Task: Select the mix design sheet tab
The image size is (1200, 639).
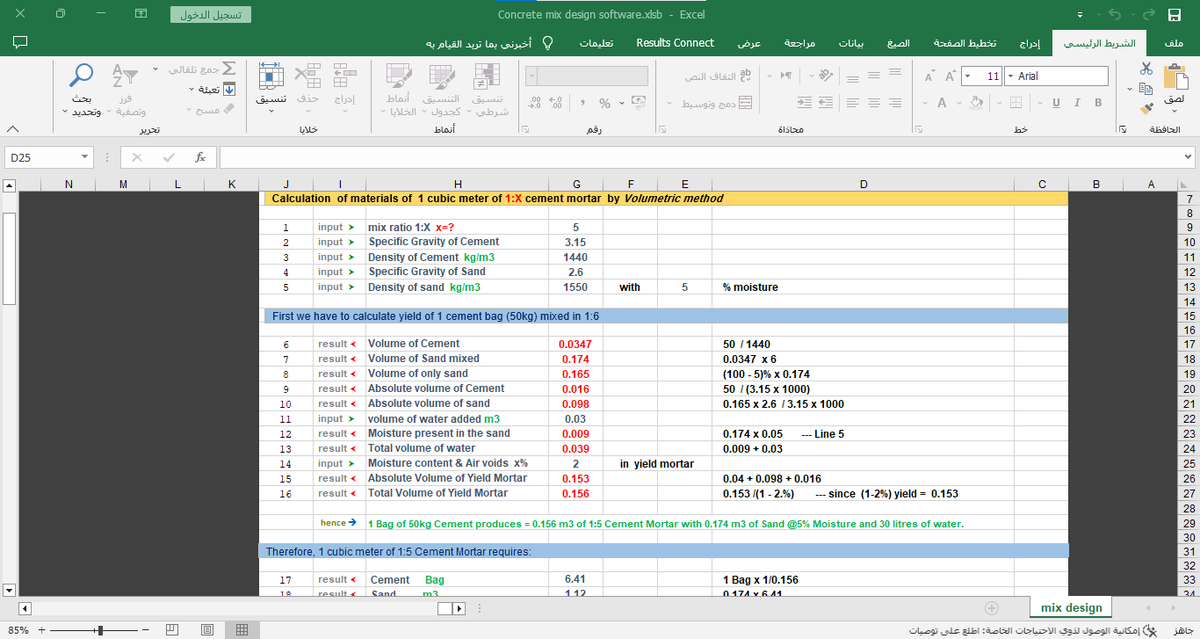Action: coord(1071,607)
